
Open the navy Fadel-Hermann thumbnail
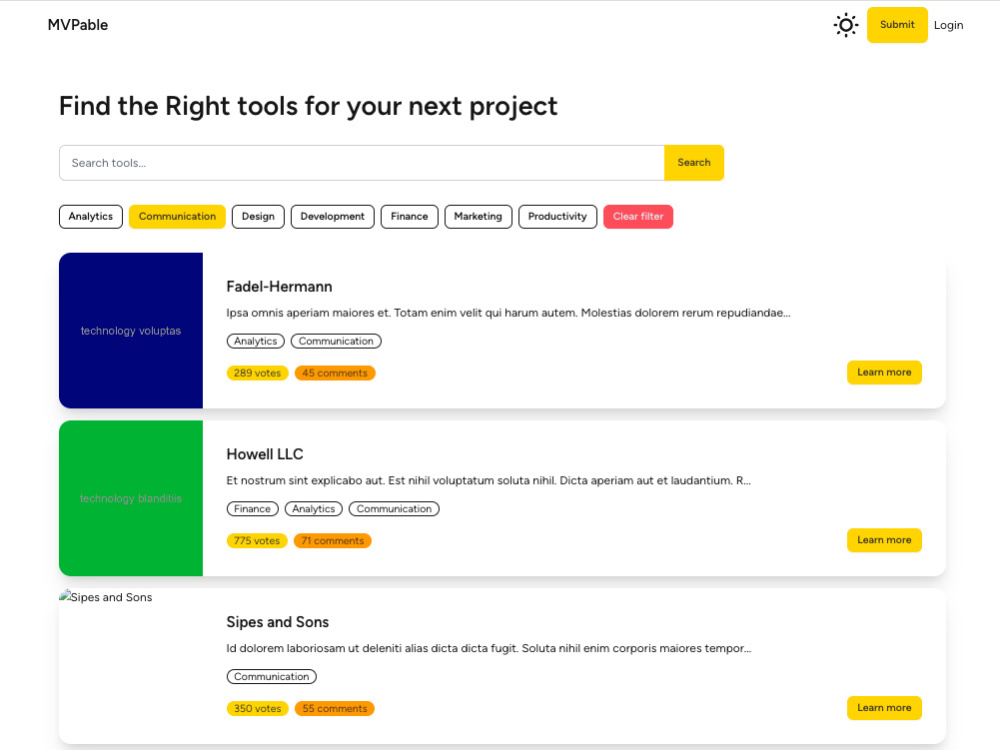[x=131, y=330]
